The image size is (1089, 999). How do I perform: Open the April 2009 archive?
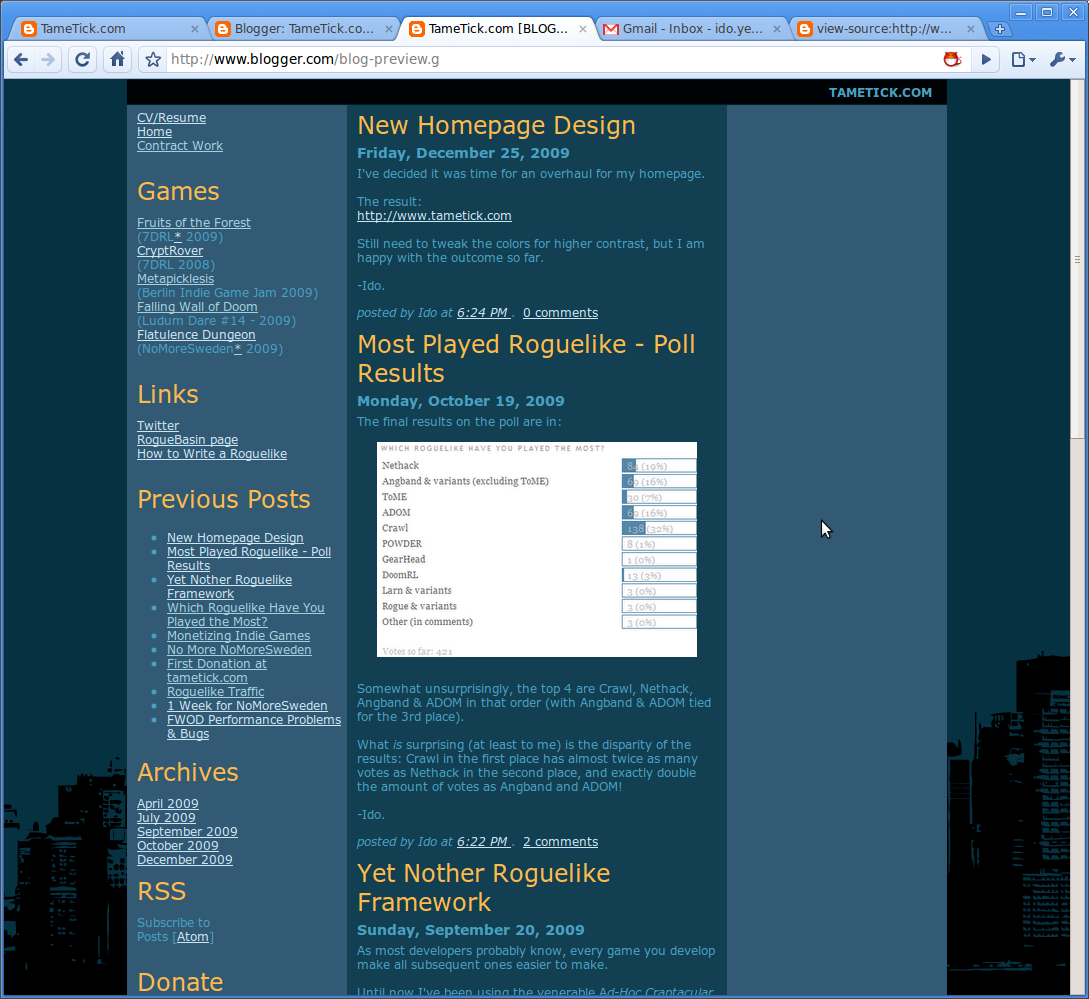pyautogui.click(x=167, y=804)
